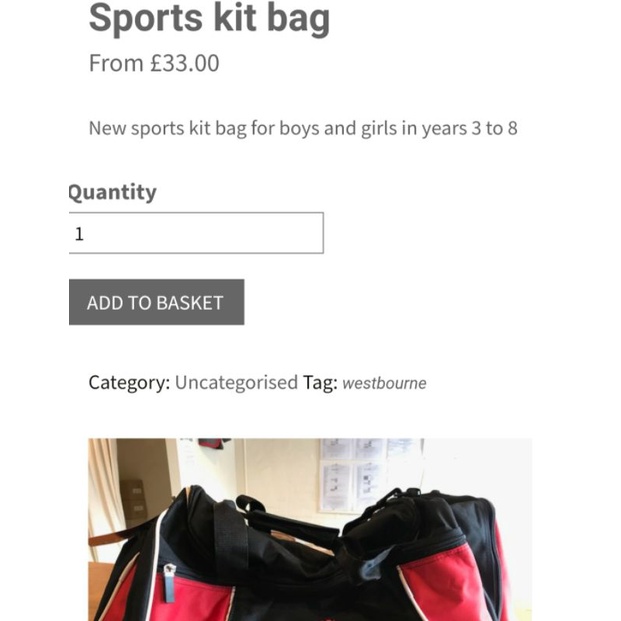Click the cardboard boxes in the photo background
The width and height of the screenshot is (621, 621).
tap(135, 500)
